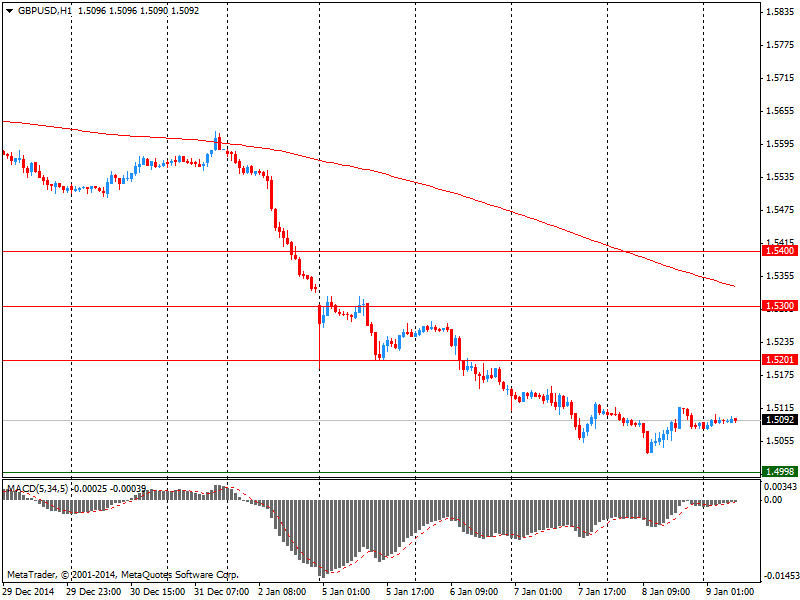Image resolution: width=800 pixels, height=600 pixels.
Task: Click the 1.5715 price scale value
Action: click(780, 78)
